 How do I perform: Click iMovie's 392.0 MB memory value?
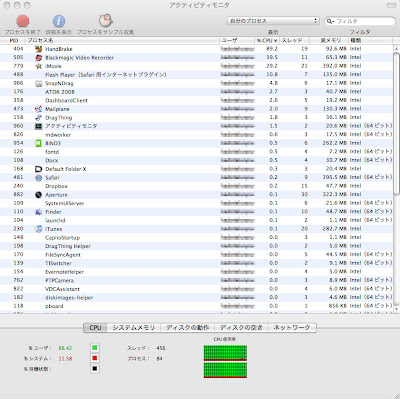[x=335, y=66]
